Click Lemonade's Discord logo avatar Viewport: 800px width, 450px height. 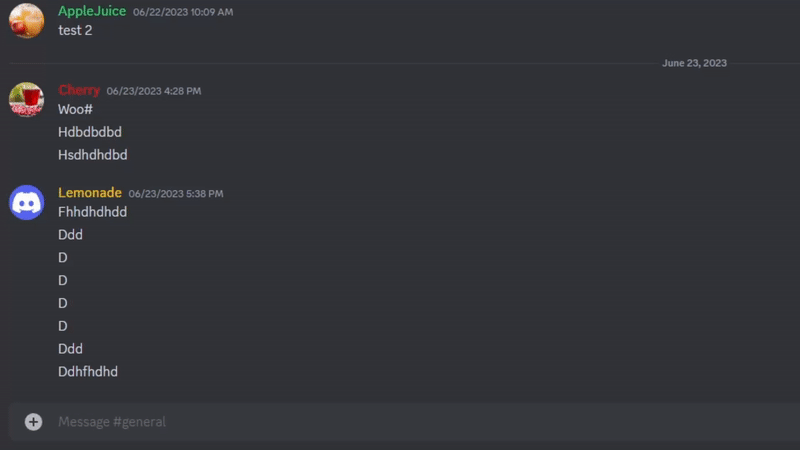[x=26, y=202]
